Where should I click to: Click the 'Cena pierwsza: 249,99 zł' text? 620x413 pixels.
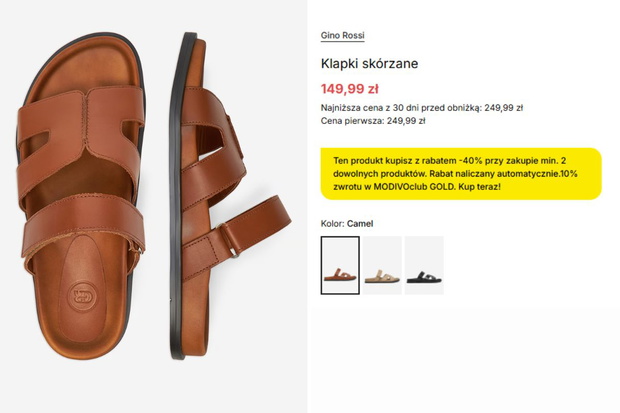point(373,121)
